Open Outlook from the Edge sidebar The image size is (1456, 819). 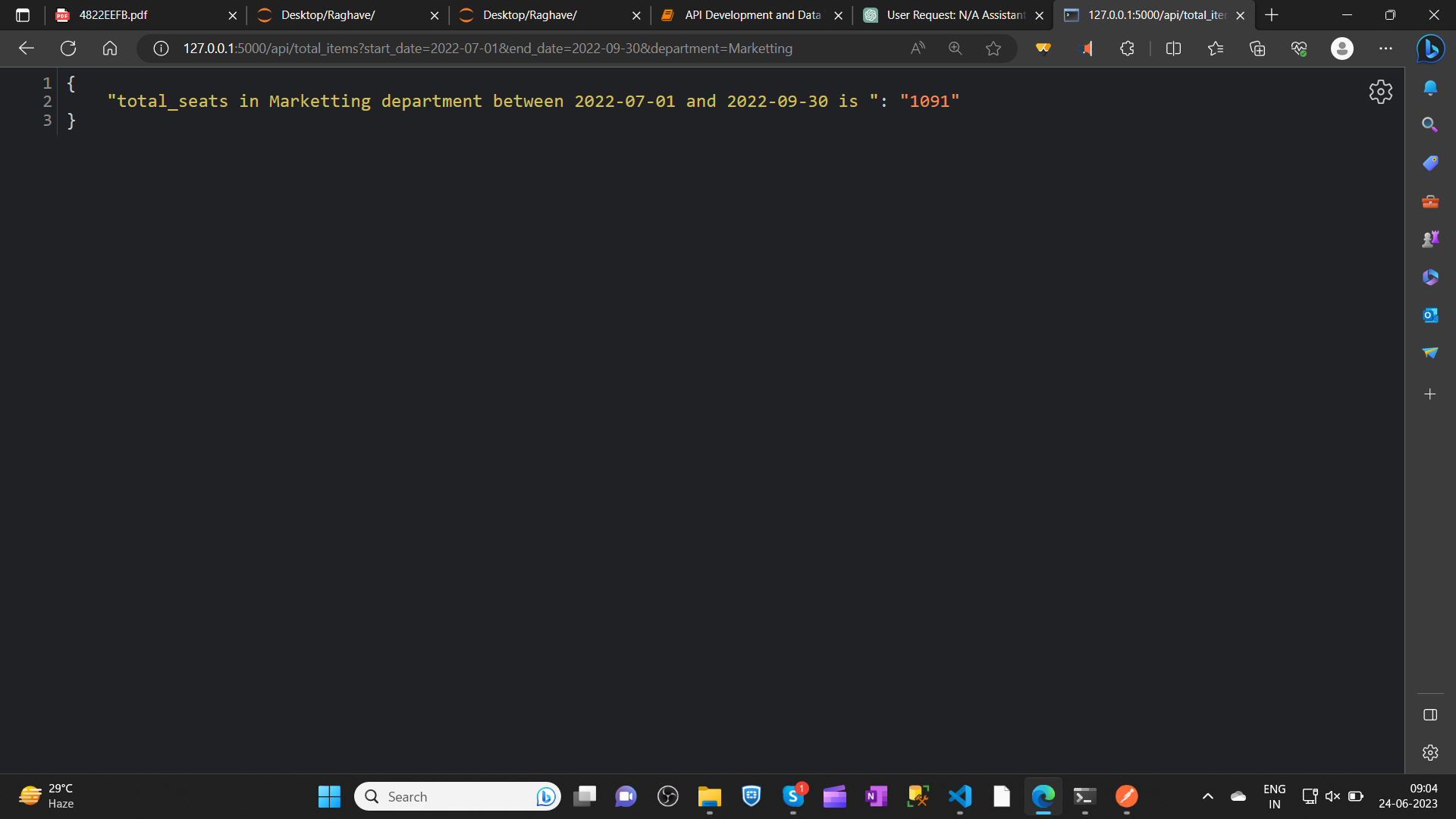pos(1430,315)
